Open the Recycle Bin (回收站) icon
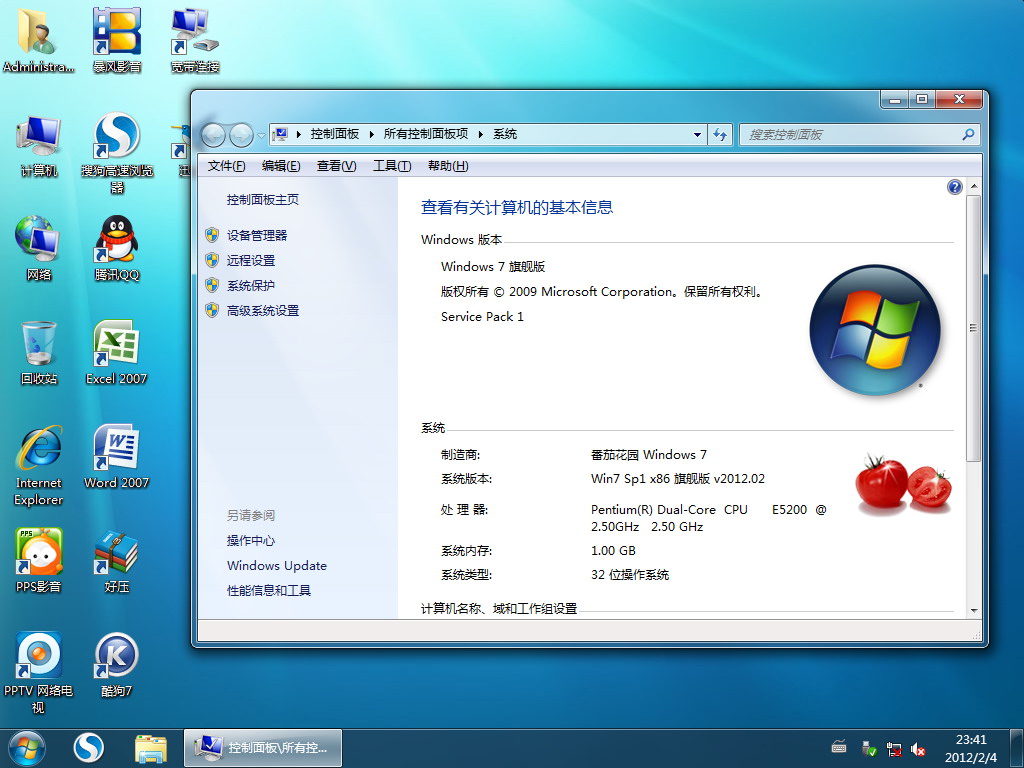Screen dimensions: 1024x768 [x=39, y=346]
